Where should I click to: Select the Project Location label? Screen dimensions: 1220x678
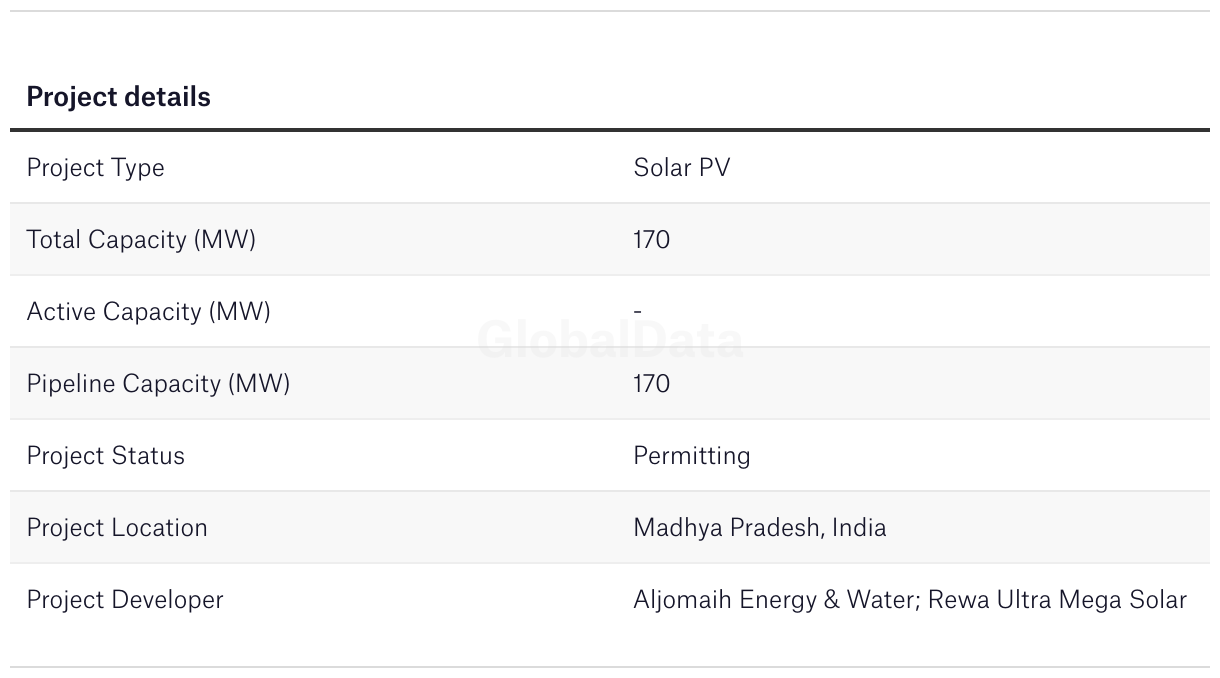[x=117, y=528]
